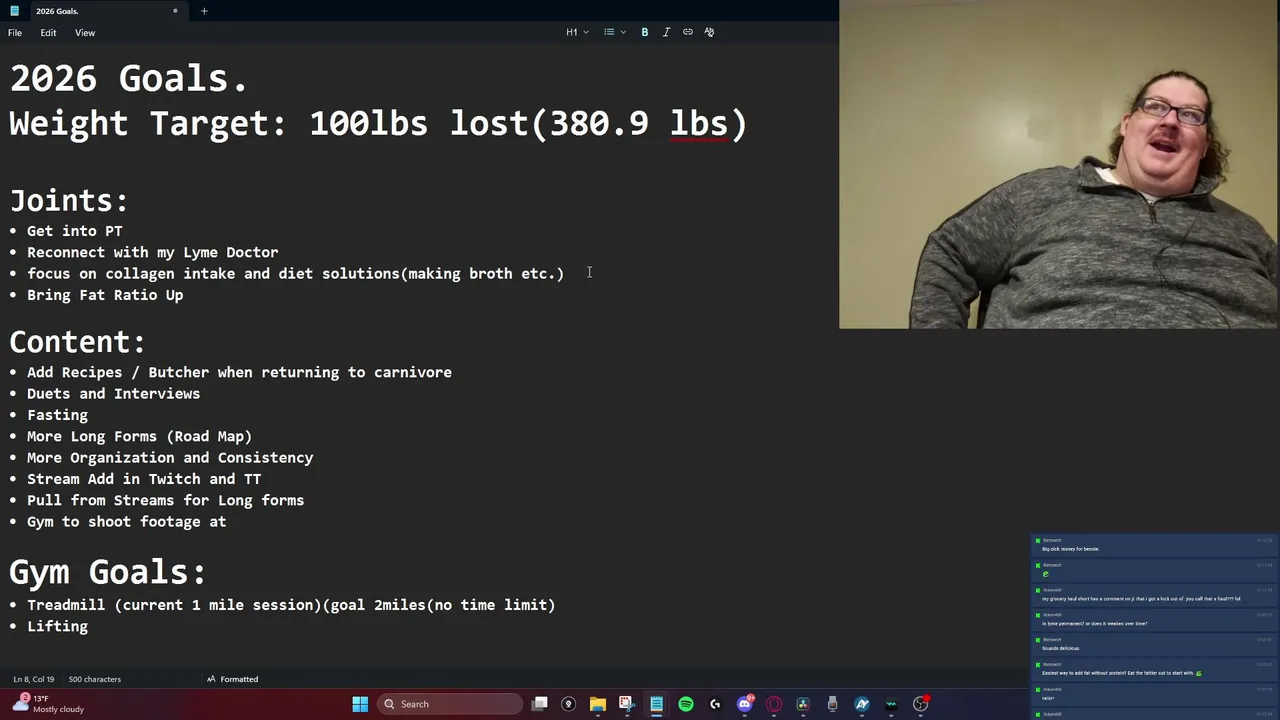Click the "Gym Goals:" heading
This screenshot has height=720, width=1280.
[108, 571]
